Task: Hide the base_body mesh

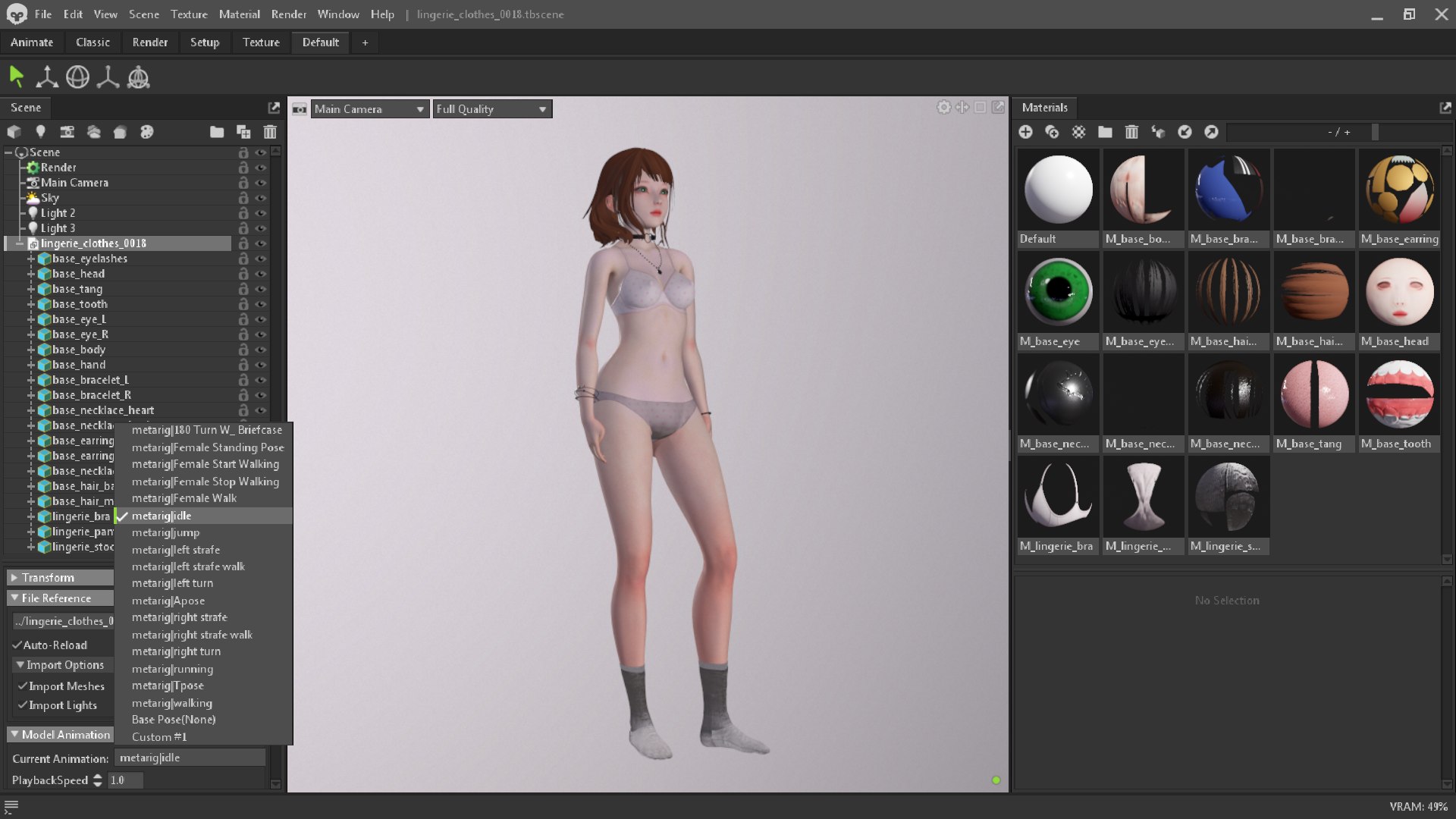Action: click(x=260, y=350)
